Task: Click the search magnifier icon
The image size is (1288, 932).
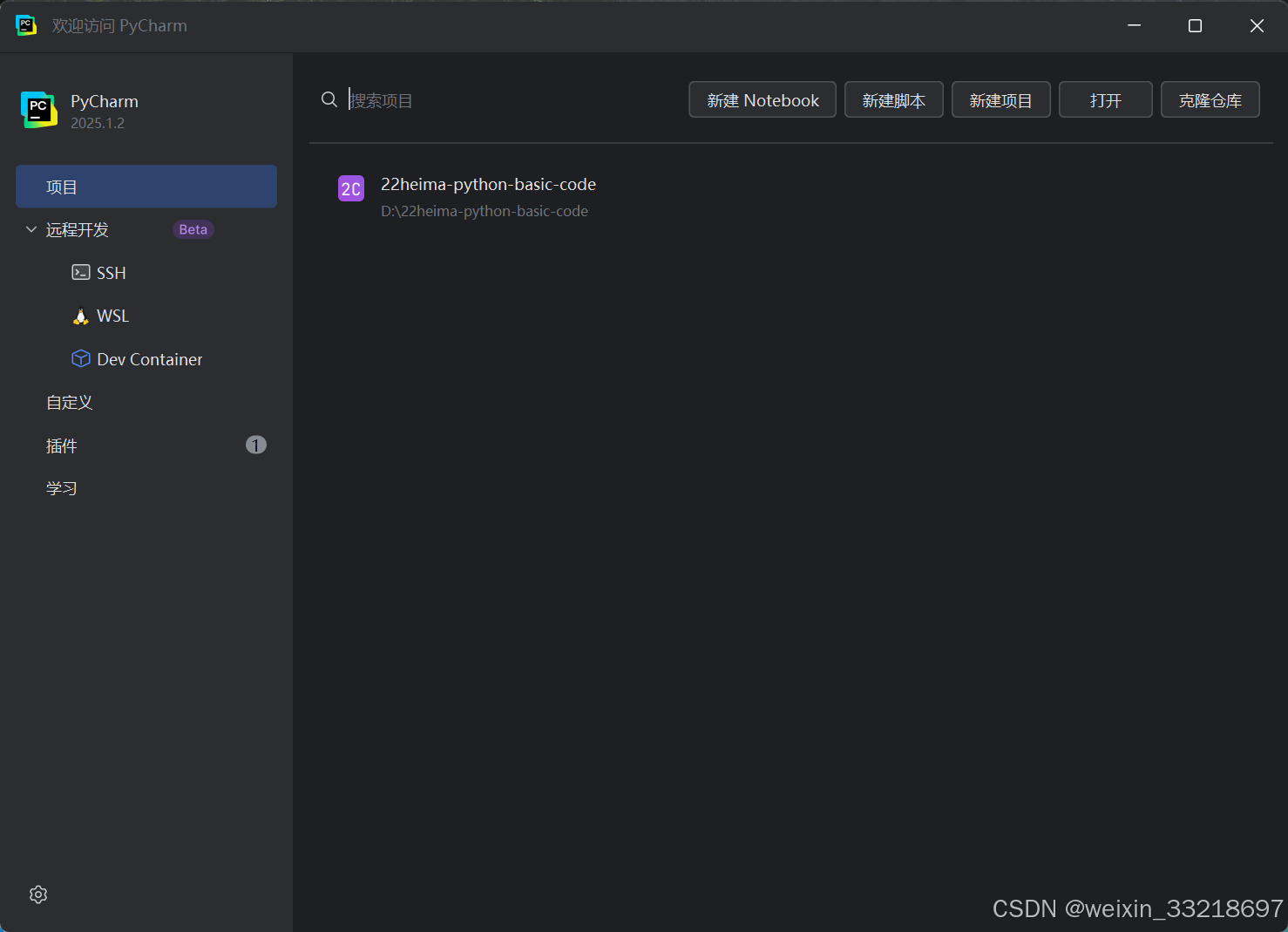Action: 329,99
